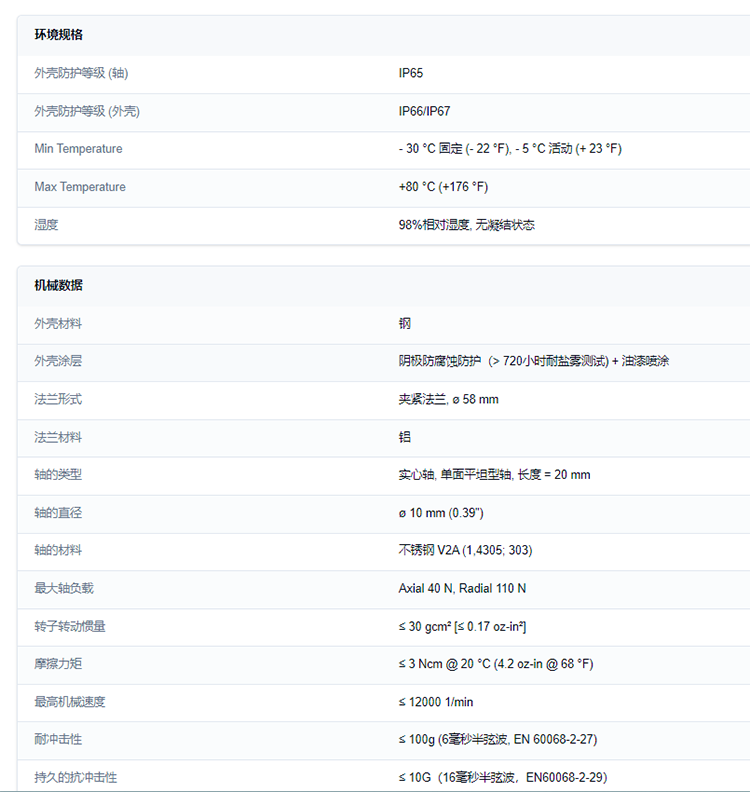Viewport: 750px width, 792px height.
Task: Select the 铝 flange material value
Action: click(405, 437)
